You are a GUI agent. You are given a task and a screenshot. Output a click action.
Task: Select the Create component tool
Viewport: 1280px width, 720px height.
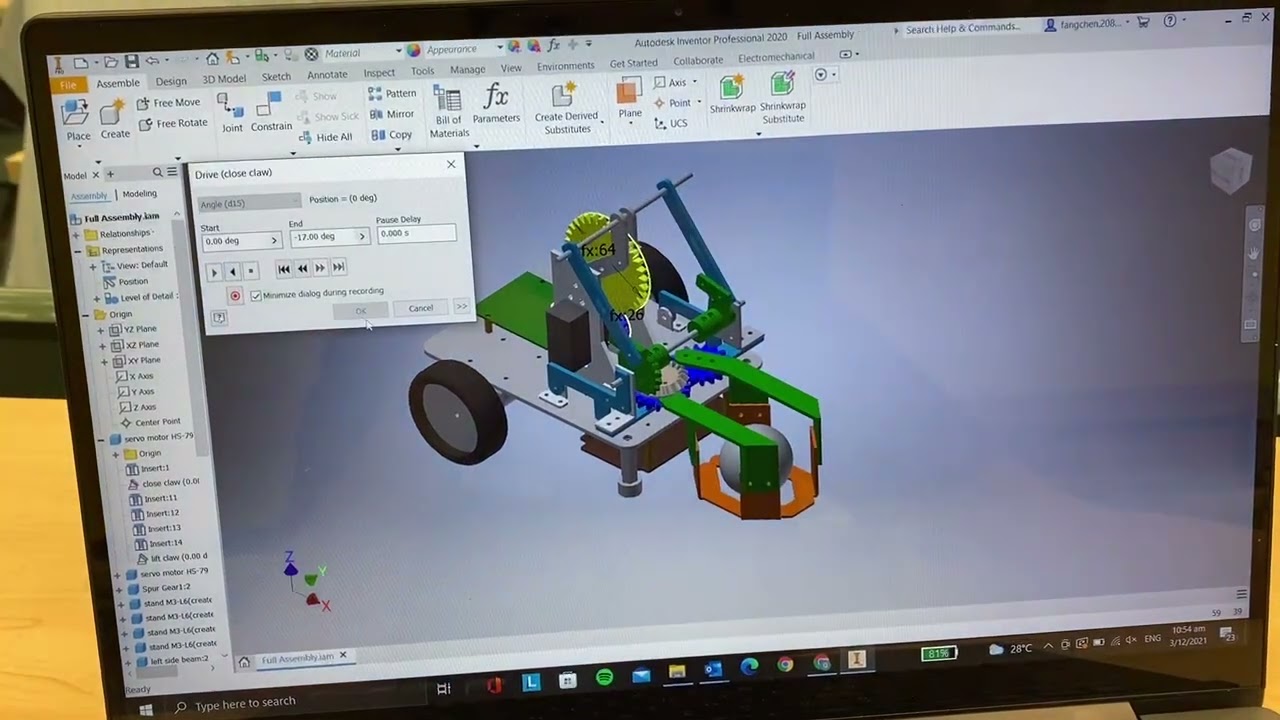[114, 119]
